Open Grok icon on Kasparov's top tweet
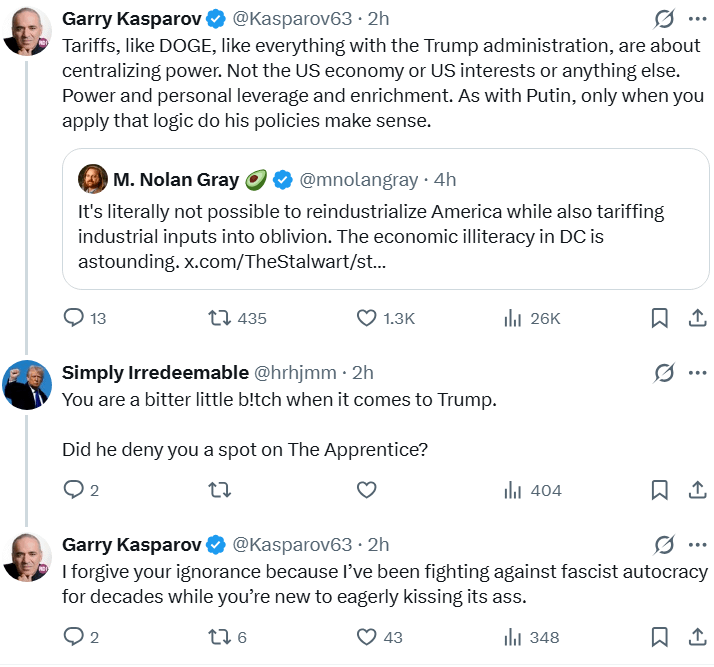This screenshot has width=714, height=667. click(662, 19)
